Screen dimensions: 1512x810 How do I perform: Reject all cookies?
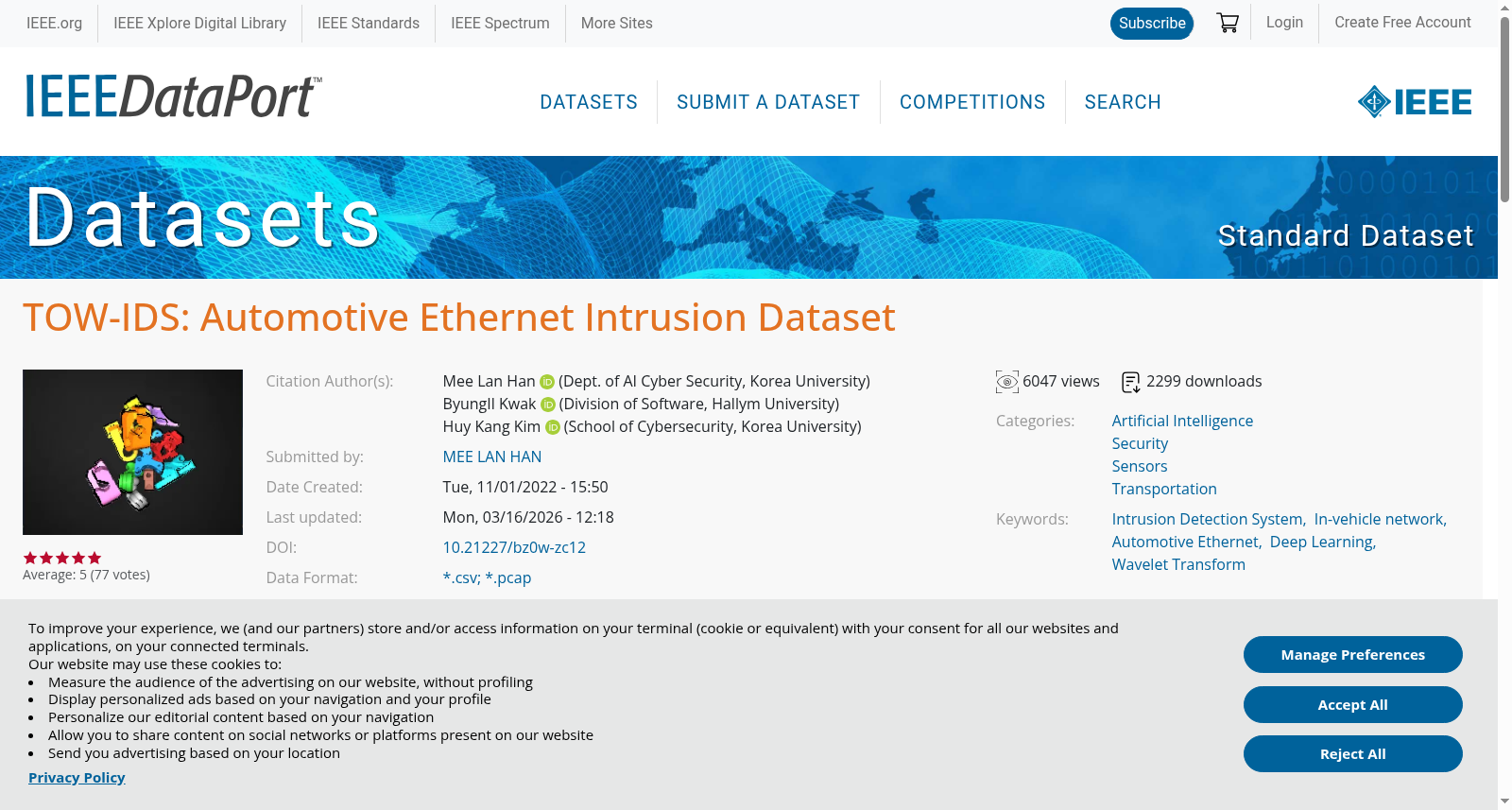tap(1353, 754)
